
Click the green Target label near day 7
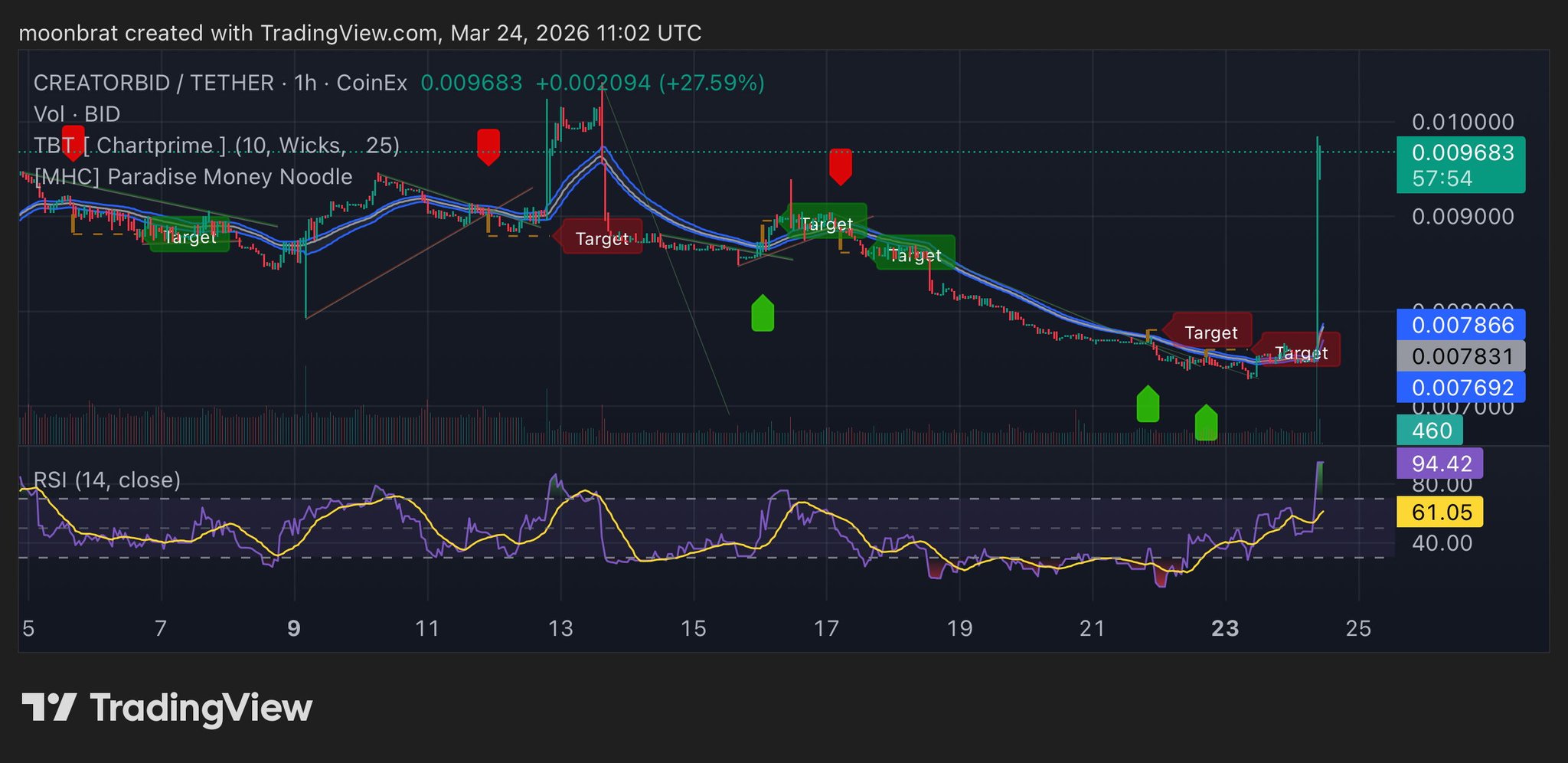189,237
